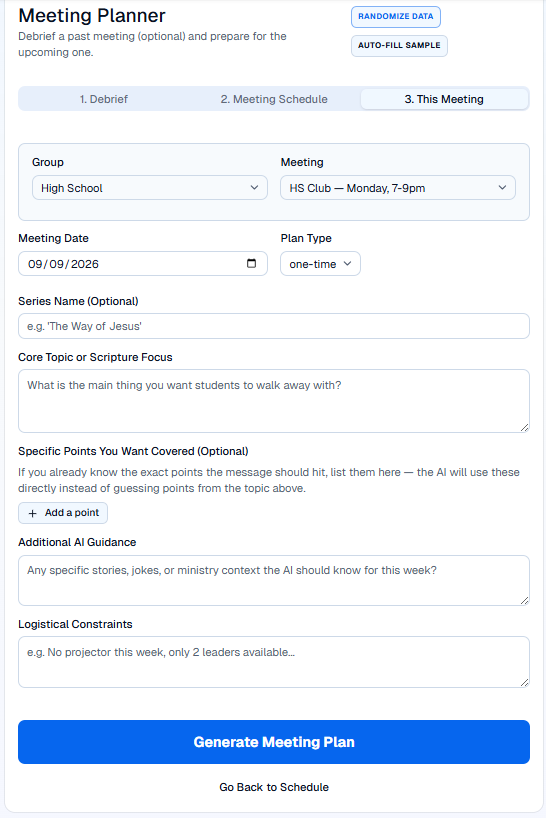The height and width of the screenshot is (818, 546).
Task: Click the Additional AI Guidance textarea
Action: (x=274, y=581)
